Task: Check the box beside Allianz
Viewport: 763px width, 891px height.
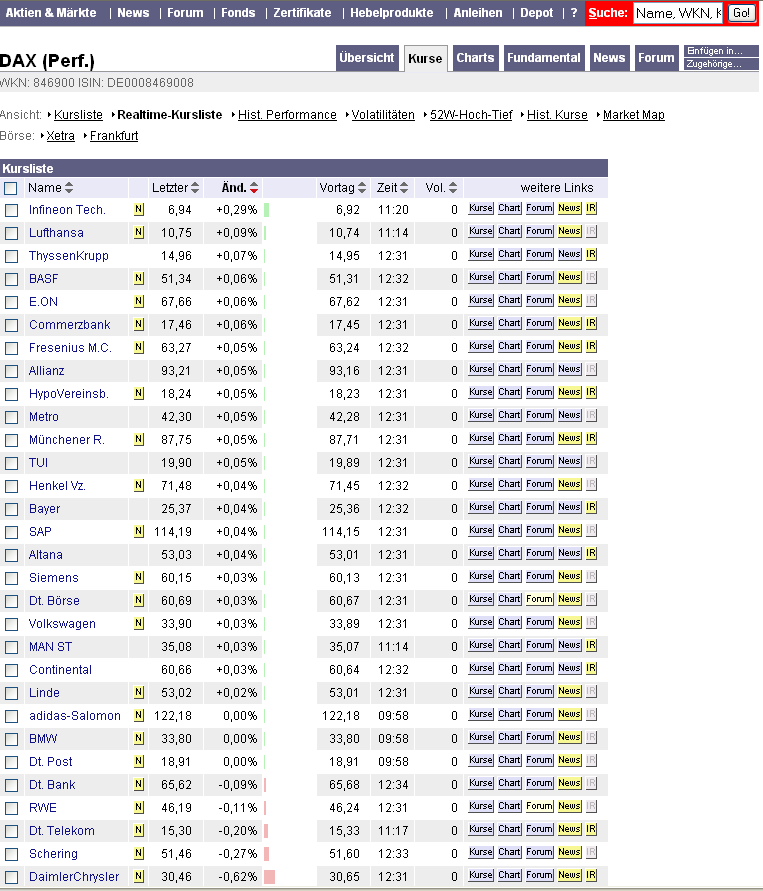Action: coord(11,371)
